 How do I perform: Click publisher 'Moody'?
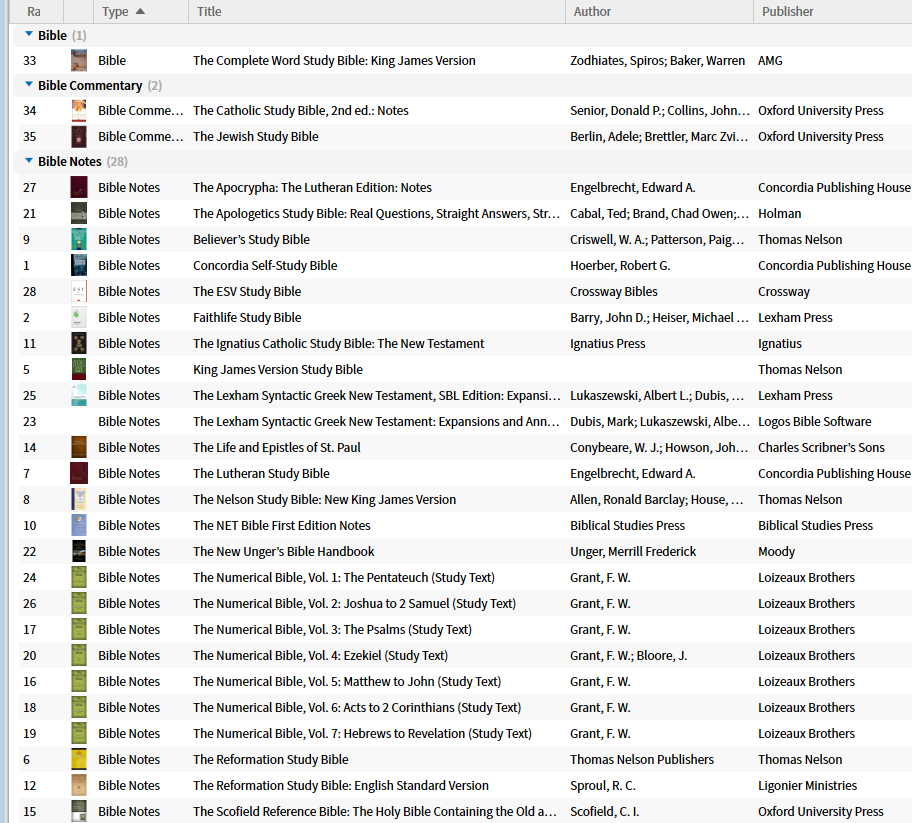776,551
